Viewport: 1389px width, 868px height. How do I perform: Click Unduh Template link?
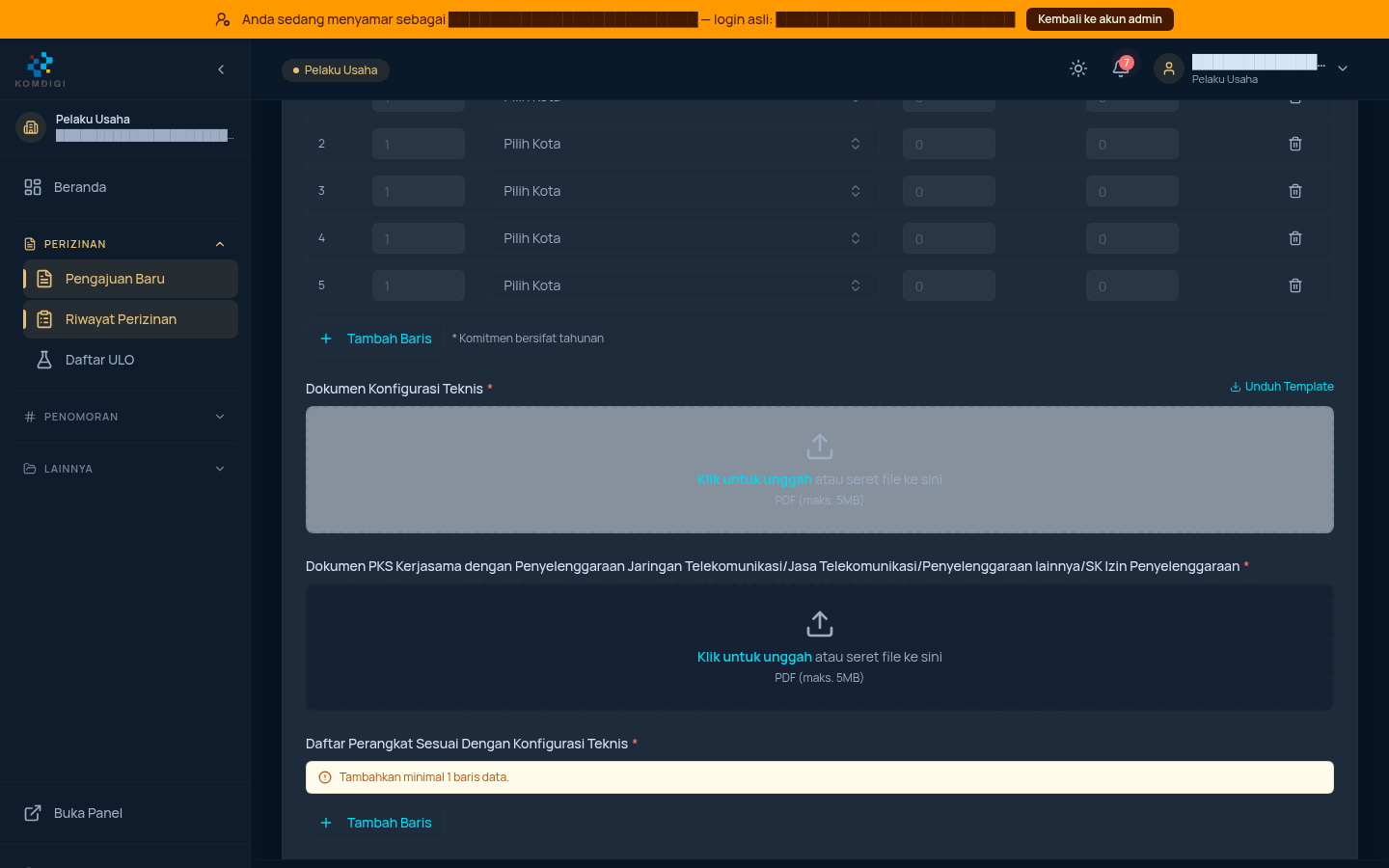(1282, 387)
